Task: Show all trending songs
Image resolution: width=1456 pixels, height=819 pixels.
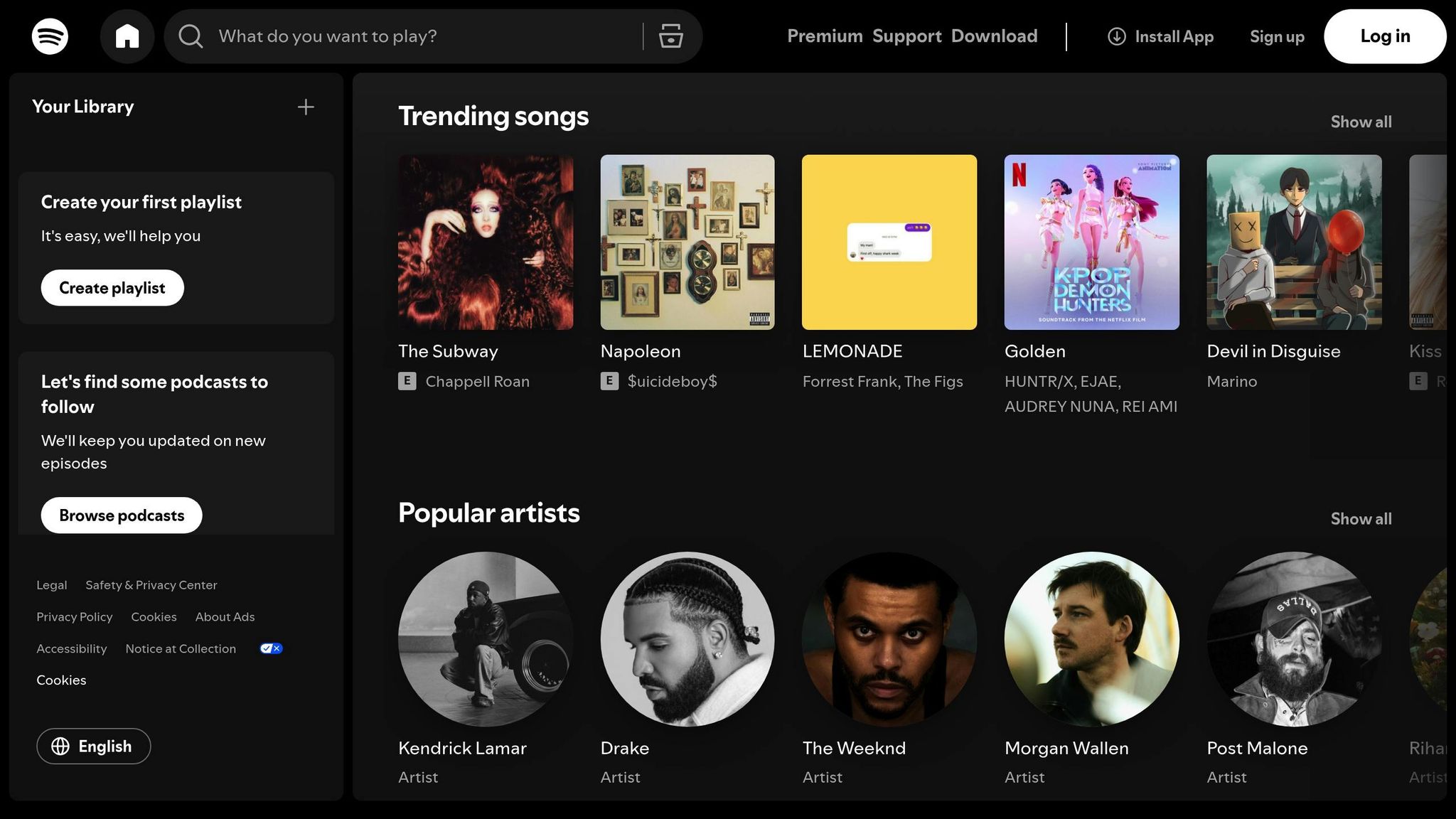Action: 1361,122
